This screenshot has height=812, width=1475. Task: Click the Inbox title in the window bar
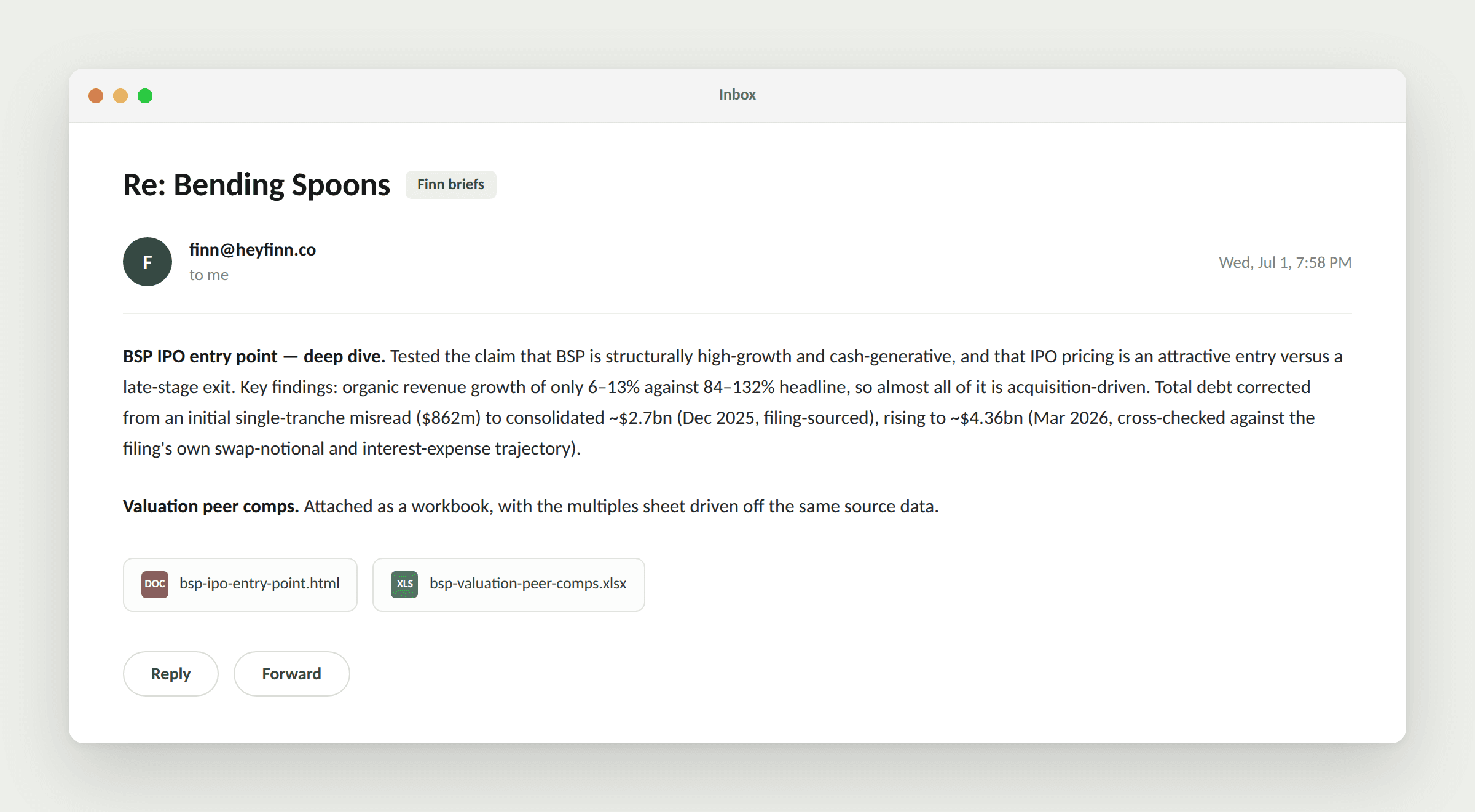[737, 95]
